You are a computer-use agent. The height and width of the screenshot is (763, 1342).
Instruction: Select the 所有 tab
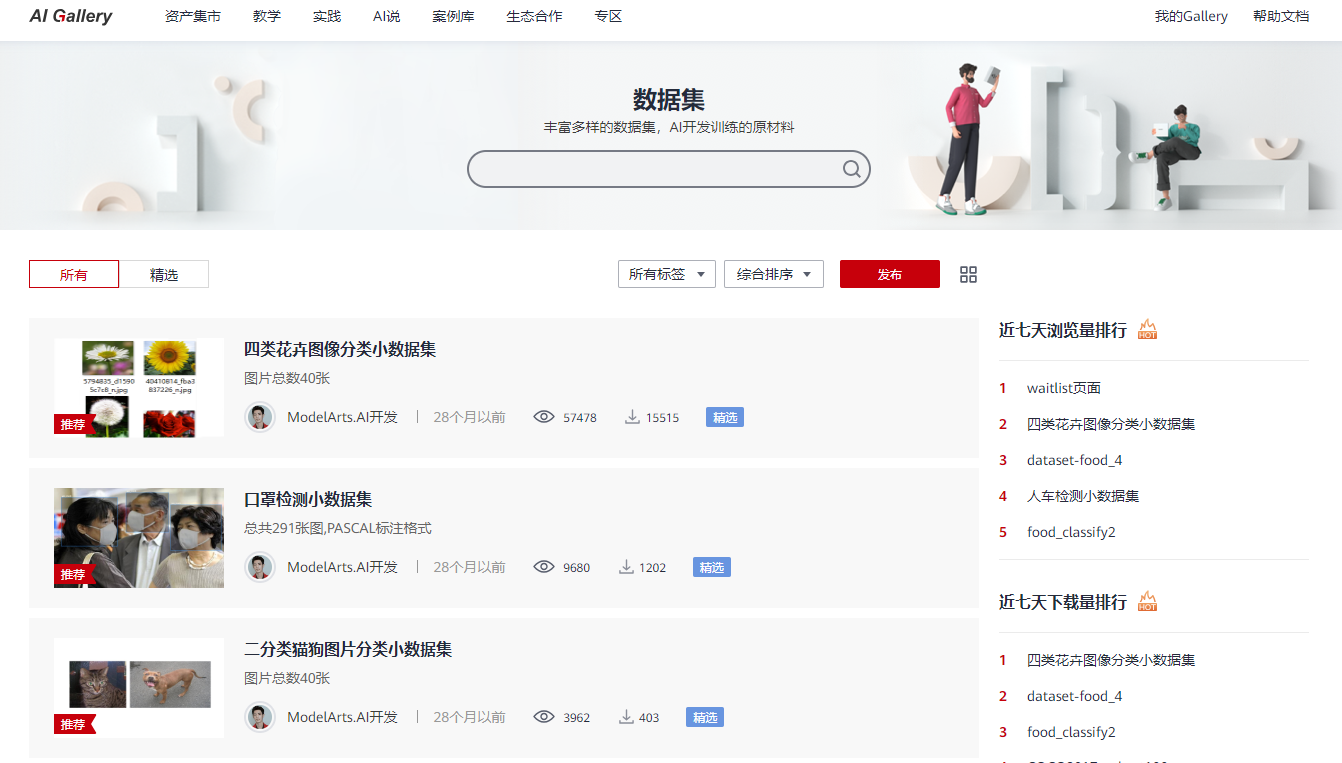[x=74, y=274]
